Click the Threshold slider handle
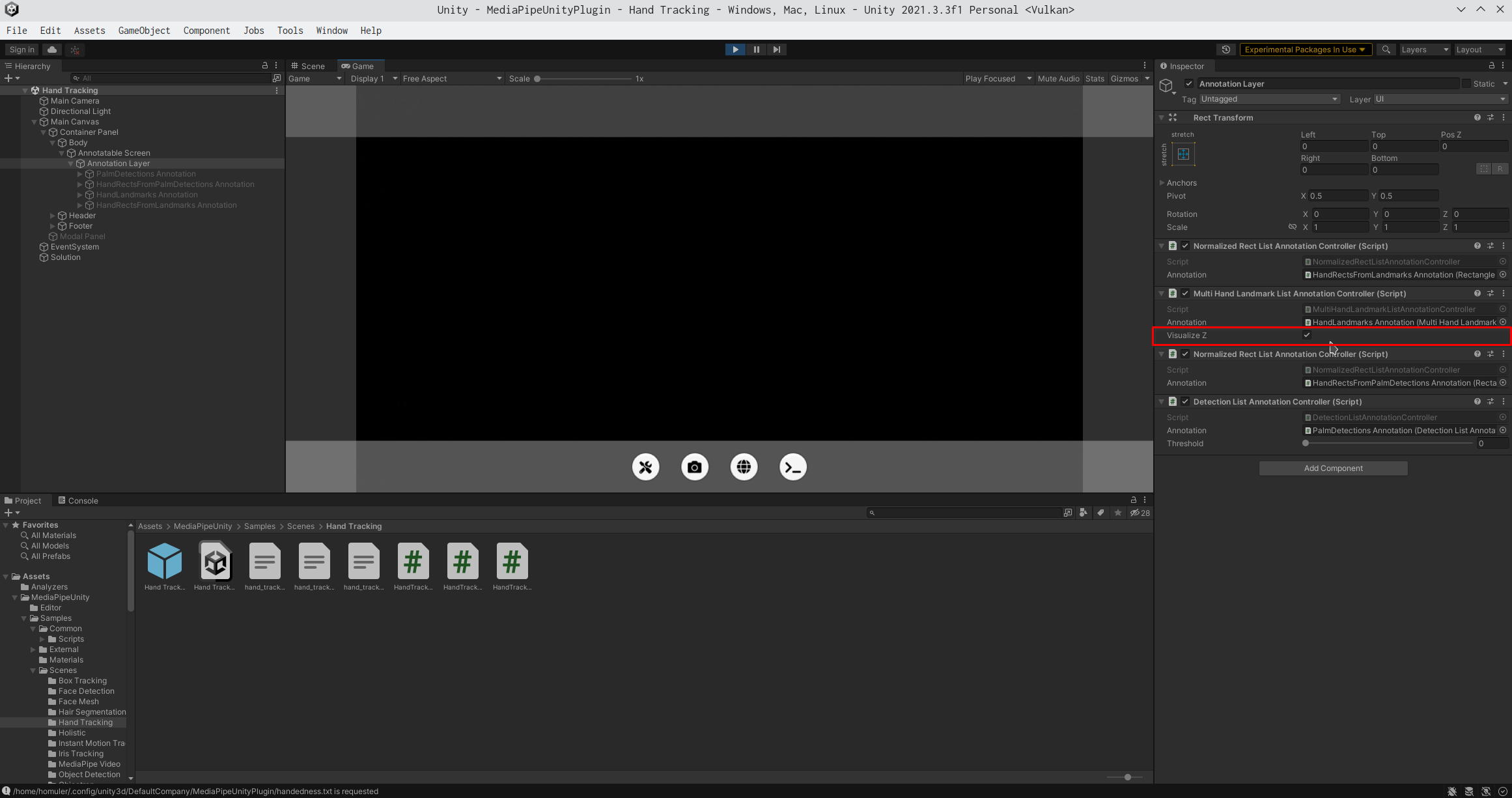The image size is (1512, 798). [x=1304, y=443]
